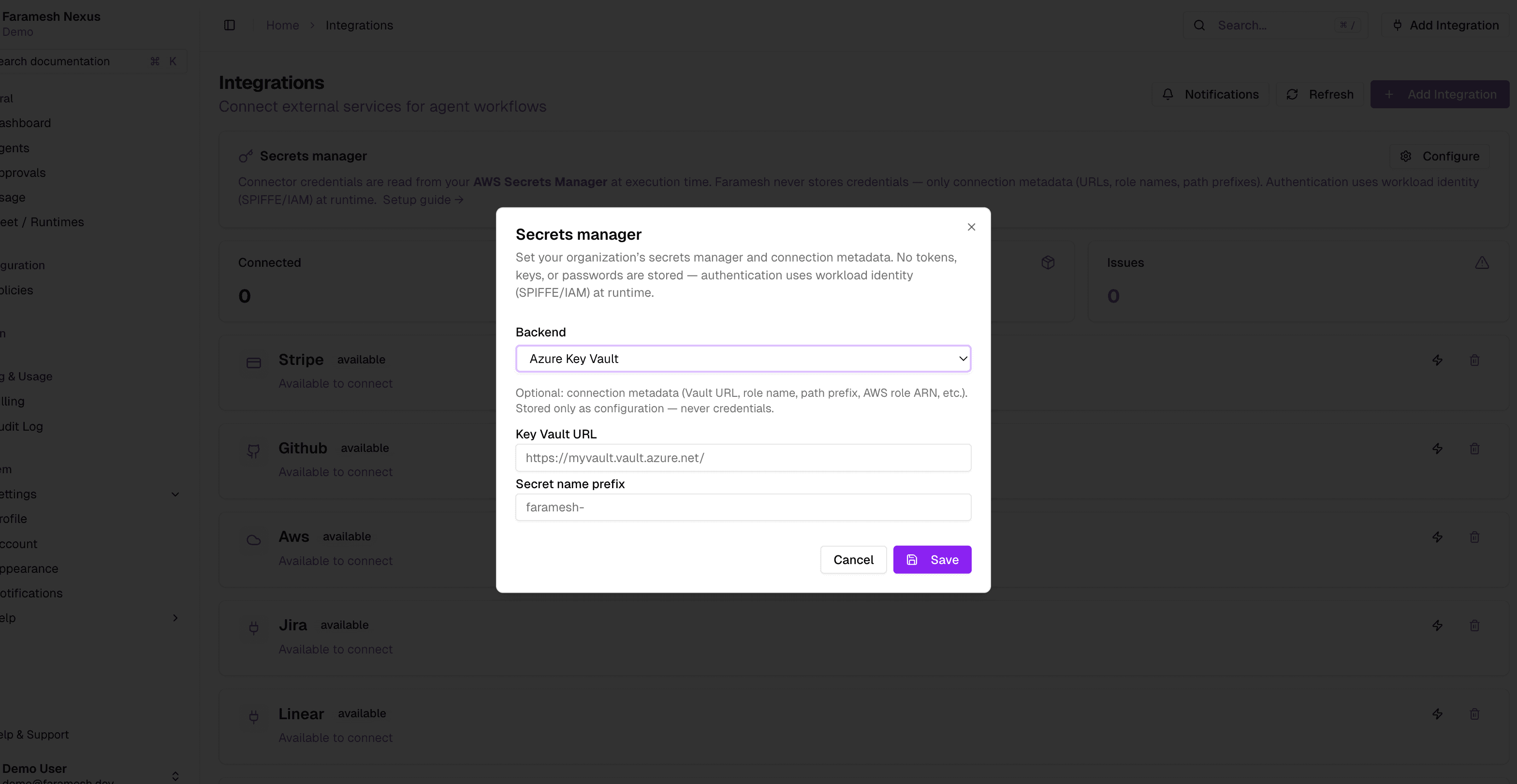
Task: Click the Key Vault URL field
Action: click(x=743, y=458)
